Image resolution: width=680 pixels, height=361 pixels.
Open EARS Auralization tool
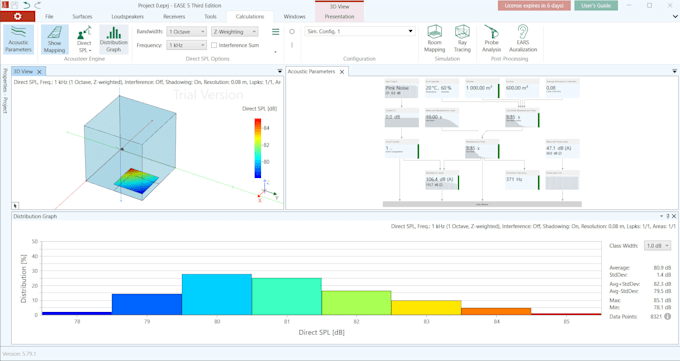click(523, 39)
